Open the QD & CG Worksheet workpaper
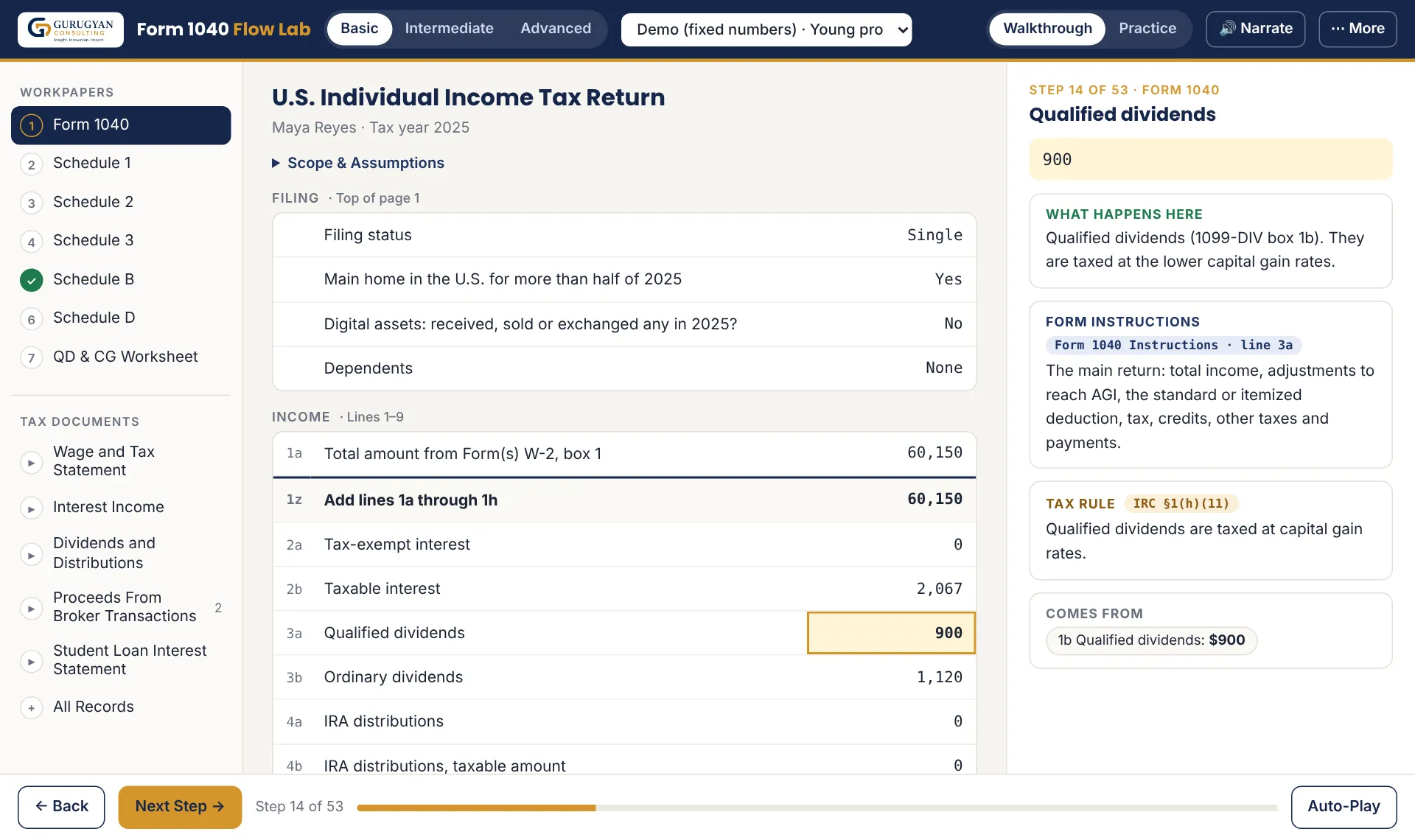Screen dimensions: 1415x840 click(121, 357)
